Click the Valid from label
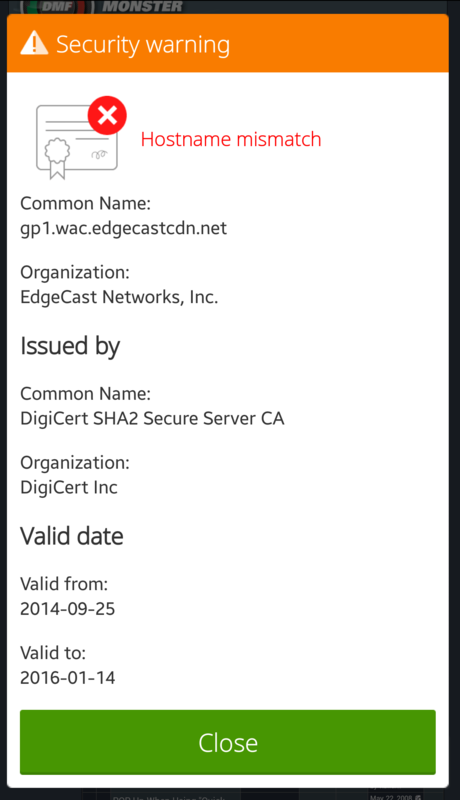 64,584
